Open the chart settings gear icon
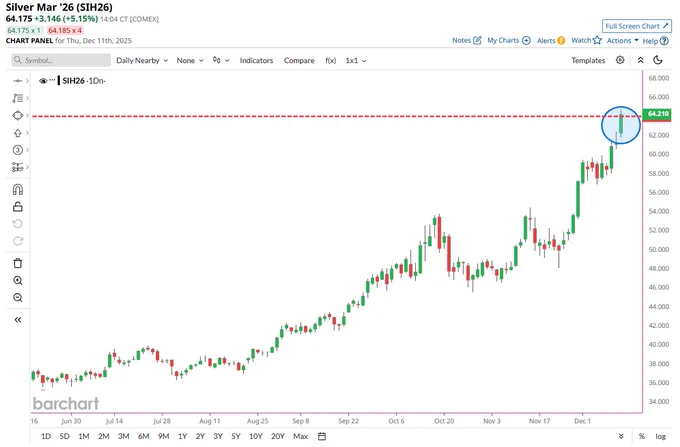This screenshot has width=680, height=447. (621, 60)
